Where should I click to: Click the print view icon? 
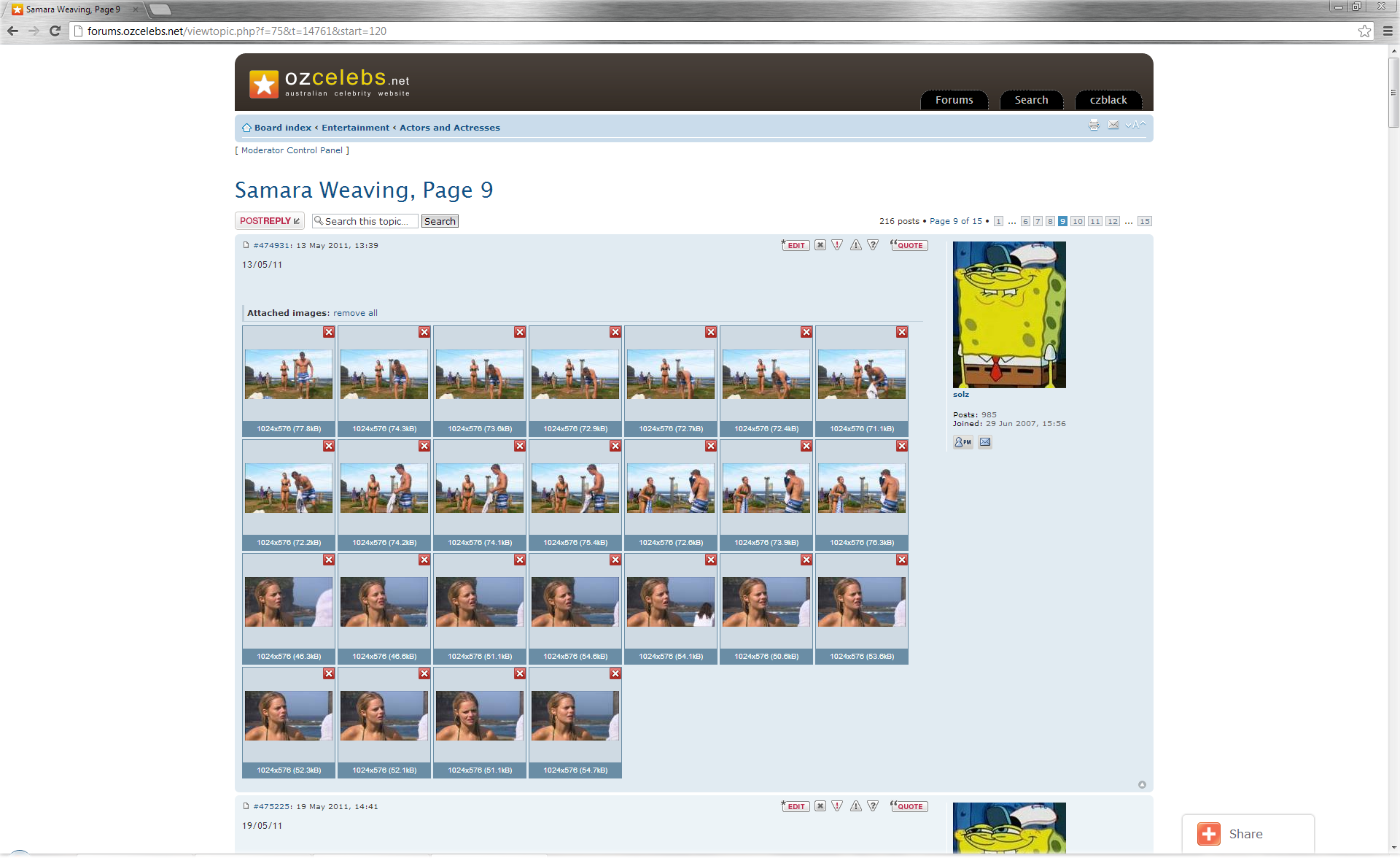pyautogui.click(x=1094, y=125)
